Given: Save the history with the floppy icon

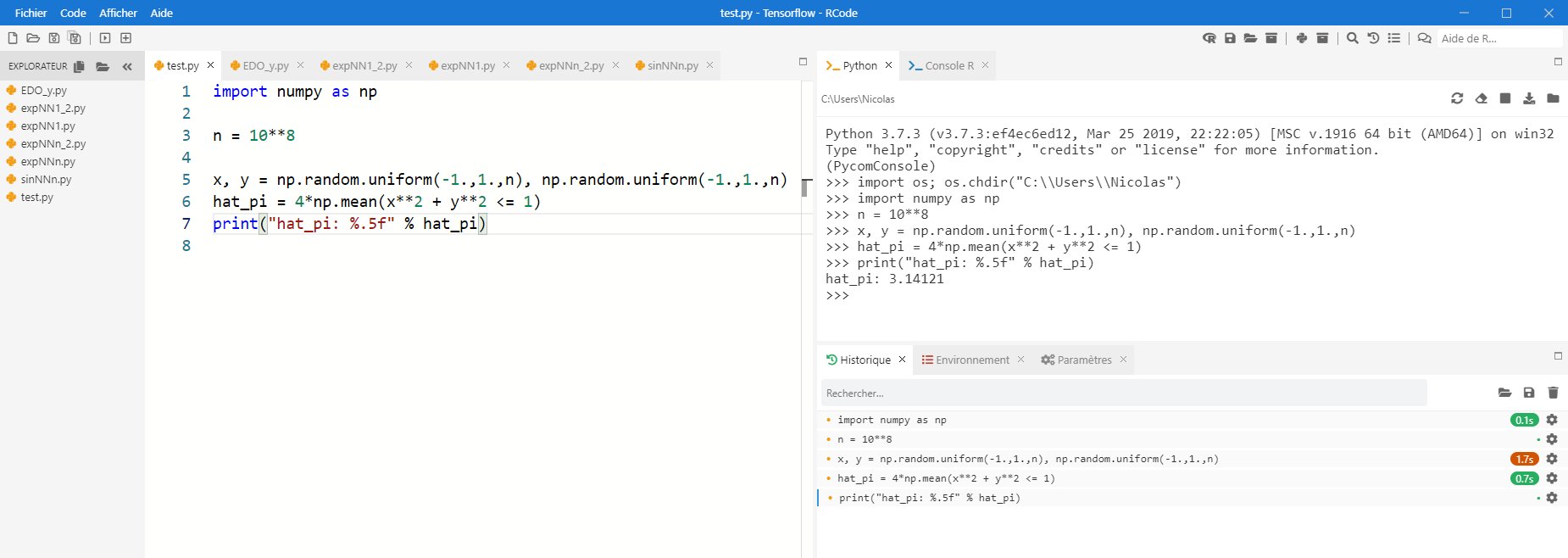Looking at the screenshot, I should click(1529, 393).
